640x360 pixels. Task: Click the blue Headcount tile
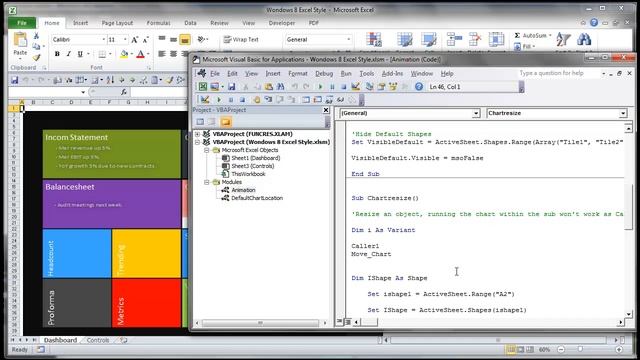(x=77, y=253)
